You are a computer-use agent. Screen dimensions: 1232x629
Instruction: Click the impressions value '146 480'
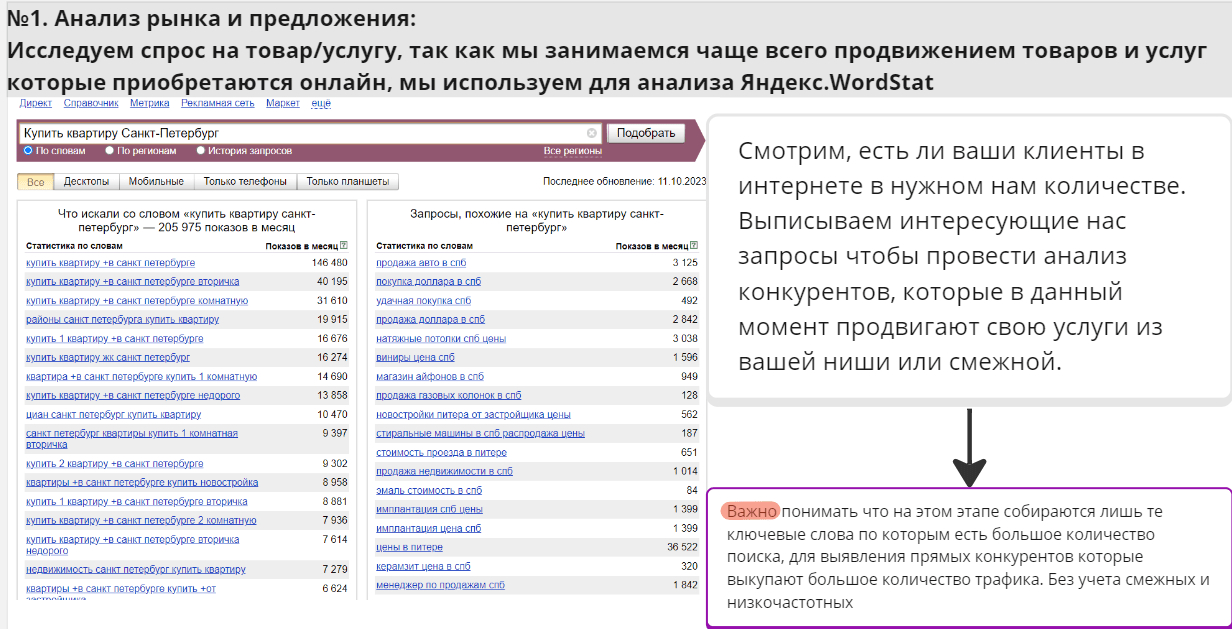click(329, 262)
